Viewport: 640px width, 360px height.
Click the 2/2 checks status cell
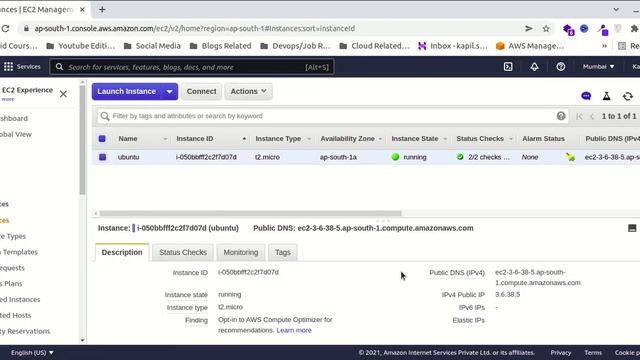484,157
